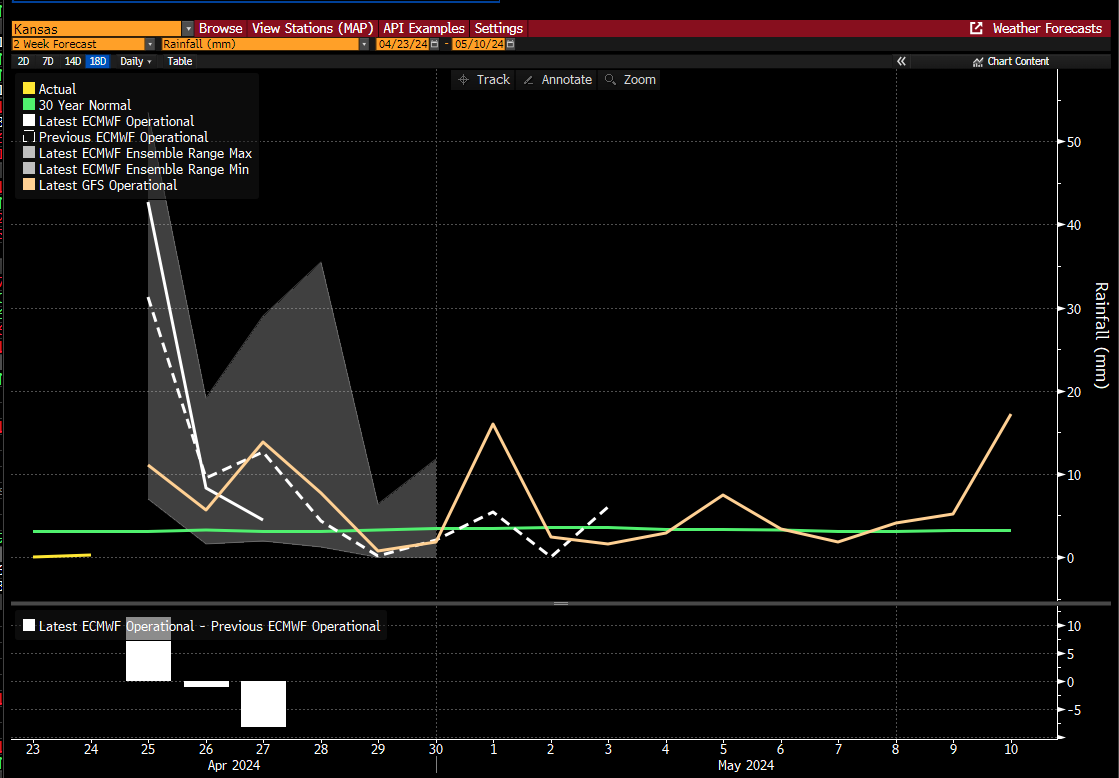Activate the chart Zoom tool
The height and width of the screenshot is (778, 1119).
point(630,80)
